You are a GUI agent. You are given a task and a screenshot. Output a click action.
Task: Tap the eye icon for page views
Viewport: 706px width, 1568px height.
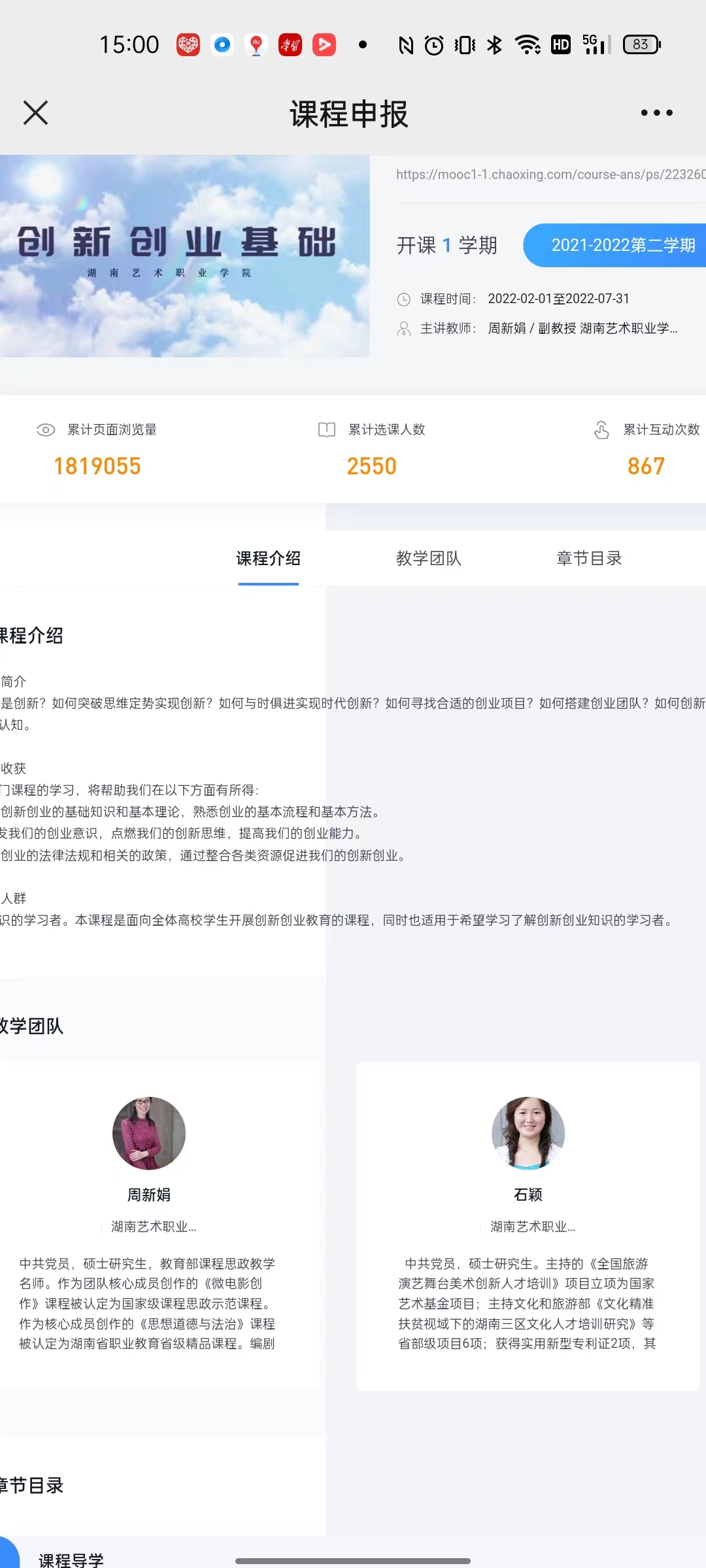click(x=46, y=430)
